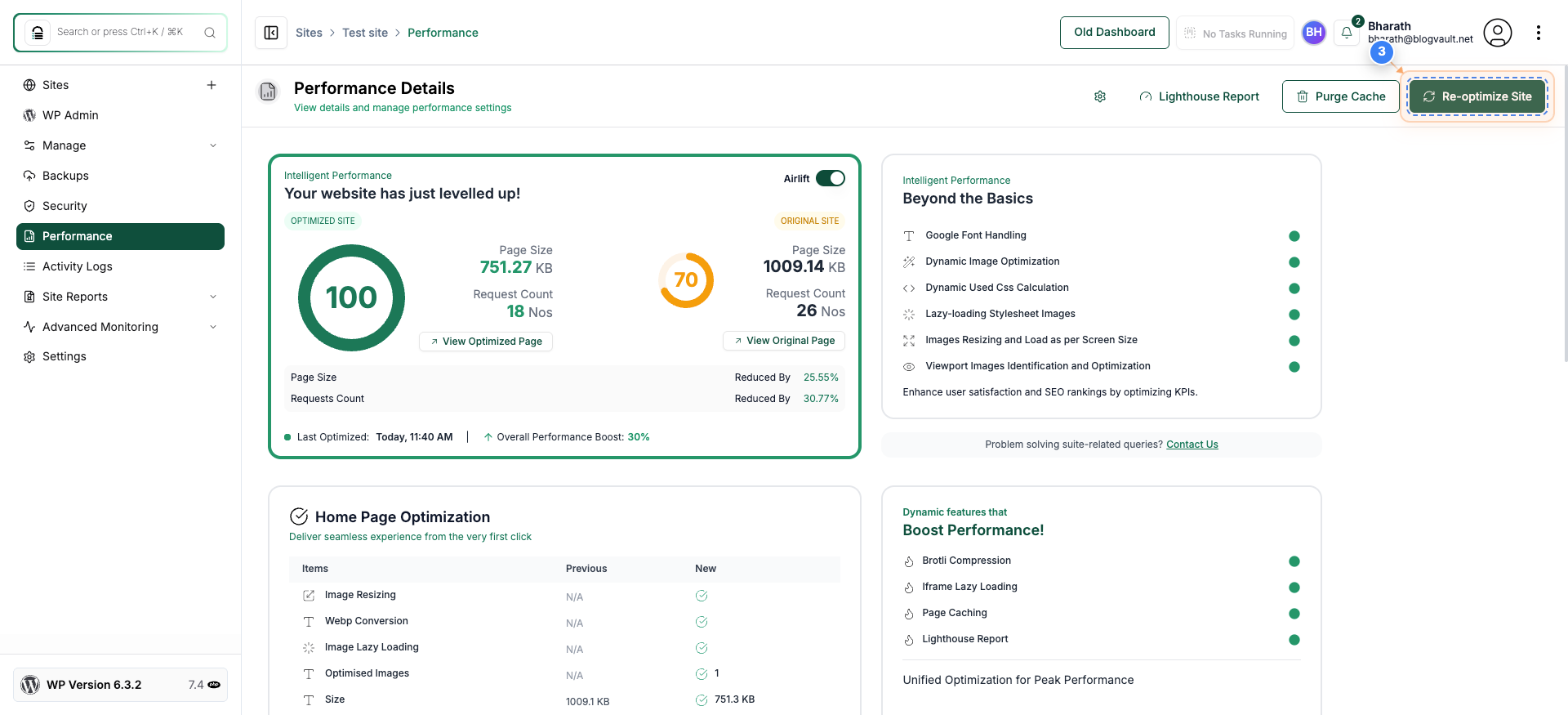Click the Overall Performance Boost 30% text

573,437
